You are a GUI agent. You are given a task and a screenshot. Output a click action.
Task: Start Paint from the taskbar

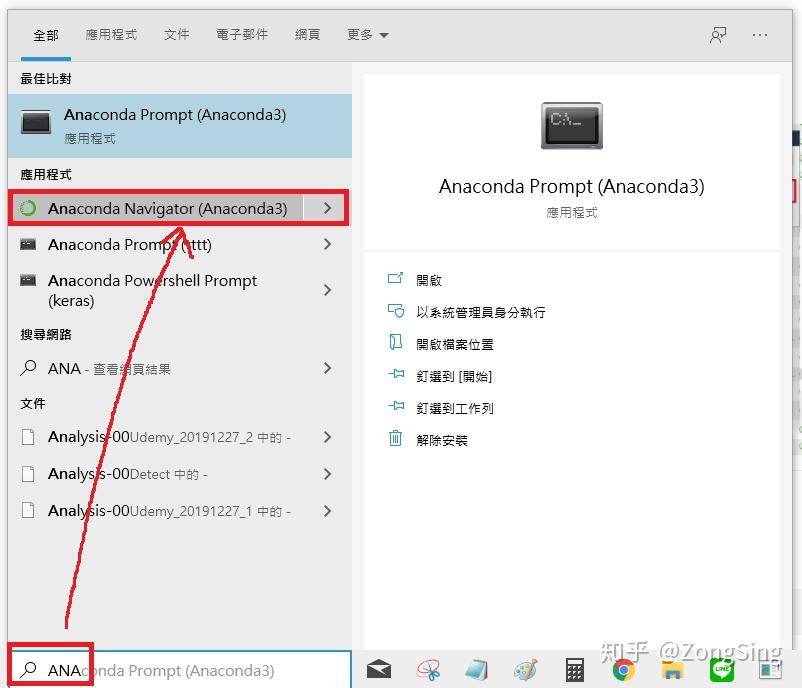[526, 670]
